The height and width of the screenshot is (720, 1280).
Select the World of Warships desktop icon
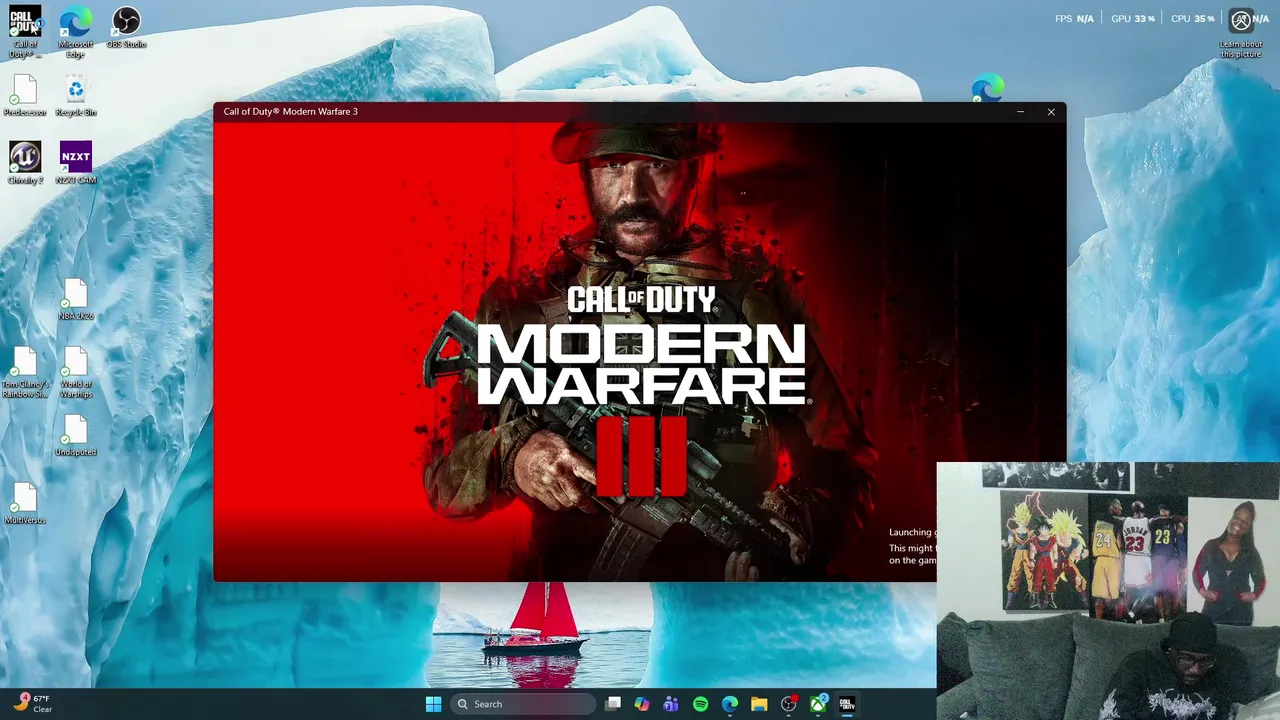point(76,373)
